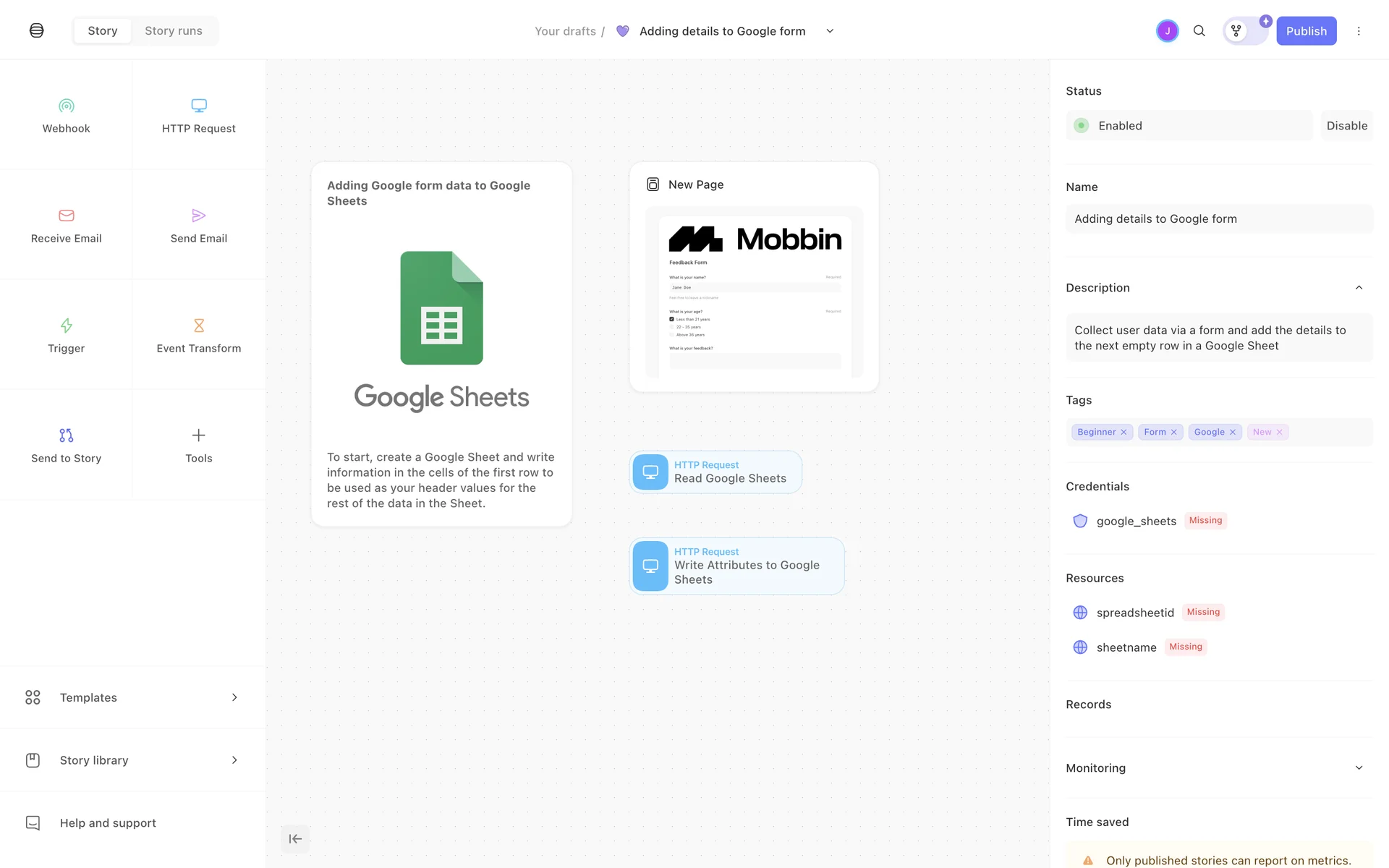Select the Webhook action icon
The height and width of the screenshot is (868, 1389).
[66, 106]
